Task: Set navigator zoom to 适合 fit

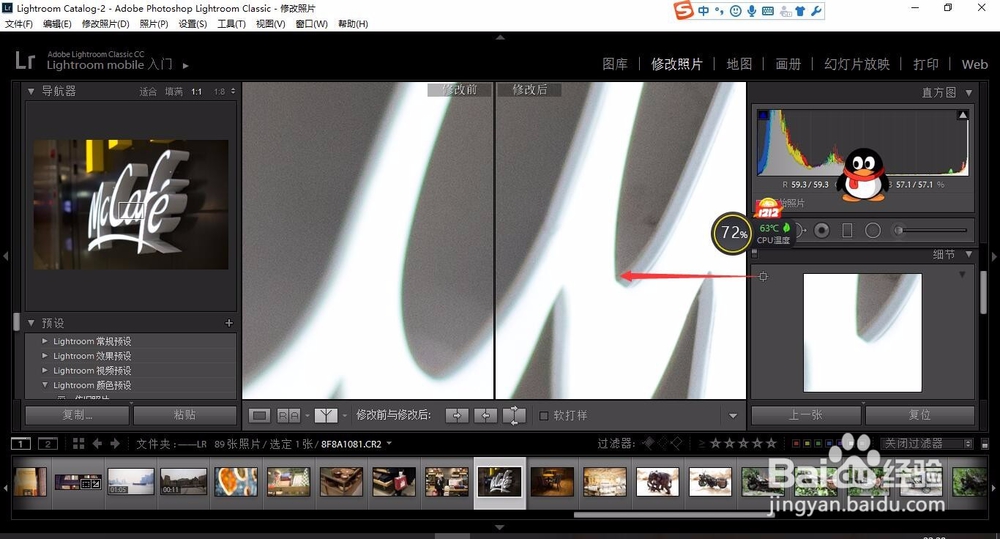Action: pyautogui.click(x=148, y=92)
